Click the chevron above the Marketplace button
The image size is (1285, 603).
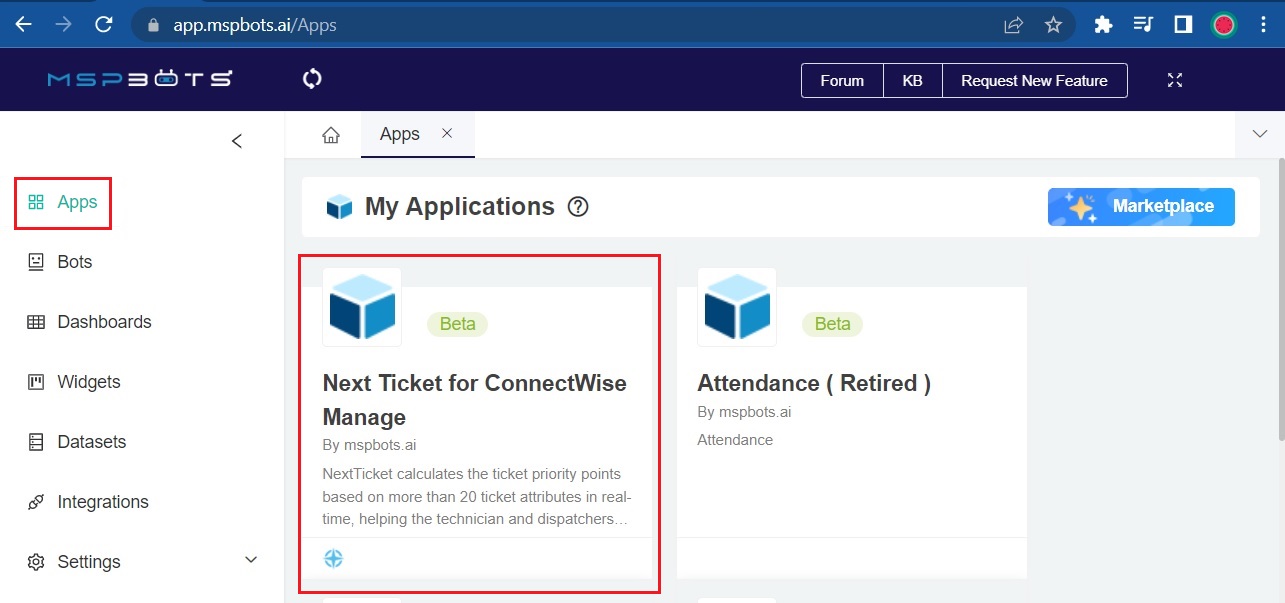[1259, 133]
